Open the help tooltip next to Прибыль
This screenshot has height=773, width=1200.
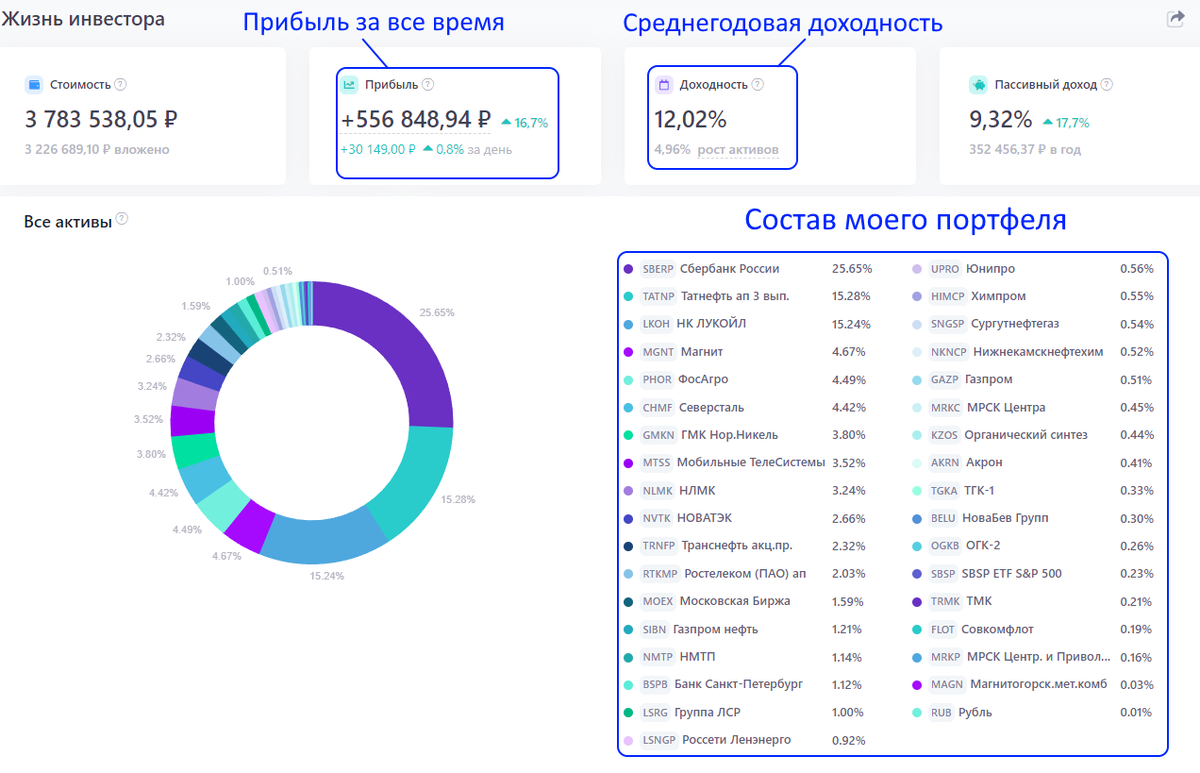point(428,85)
